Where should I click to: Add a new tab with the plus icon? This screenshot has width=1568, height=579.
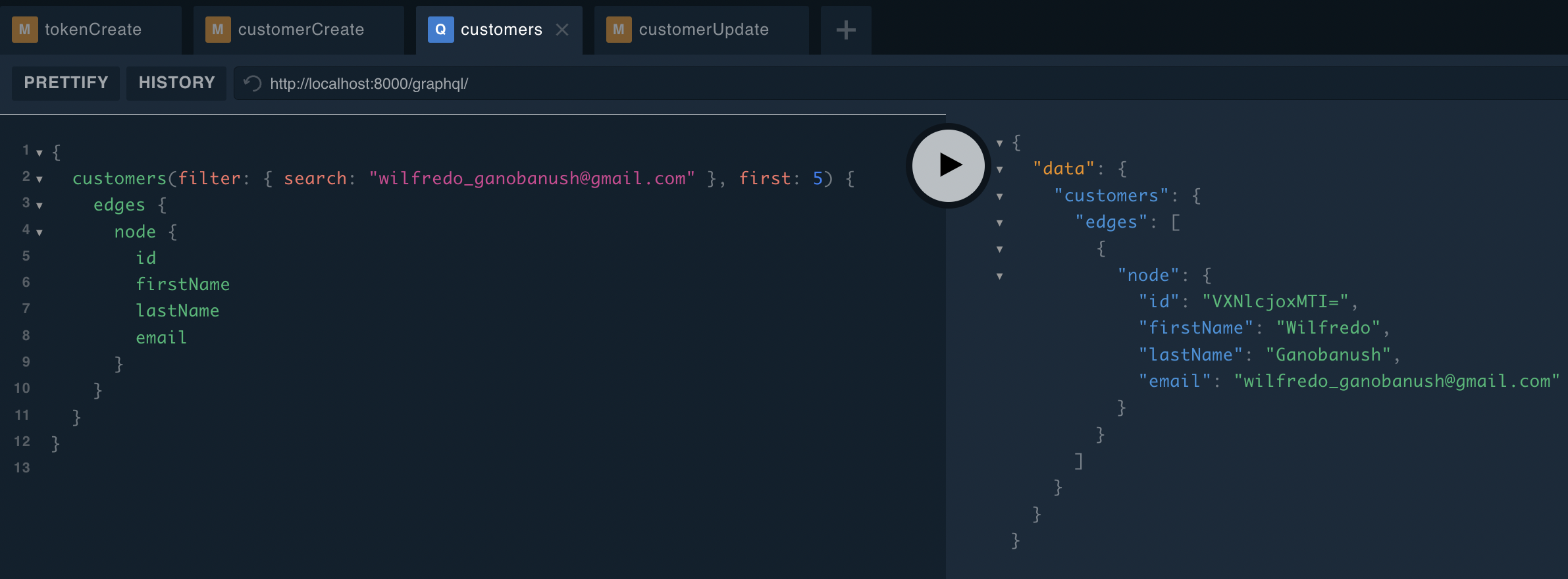(845, 30)
